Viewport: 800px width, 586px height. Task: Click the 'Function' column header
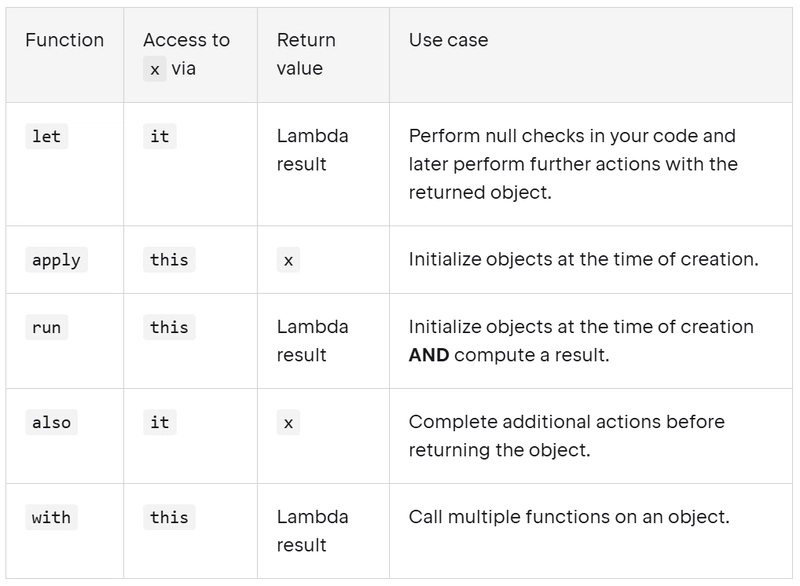pos(64,40)
